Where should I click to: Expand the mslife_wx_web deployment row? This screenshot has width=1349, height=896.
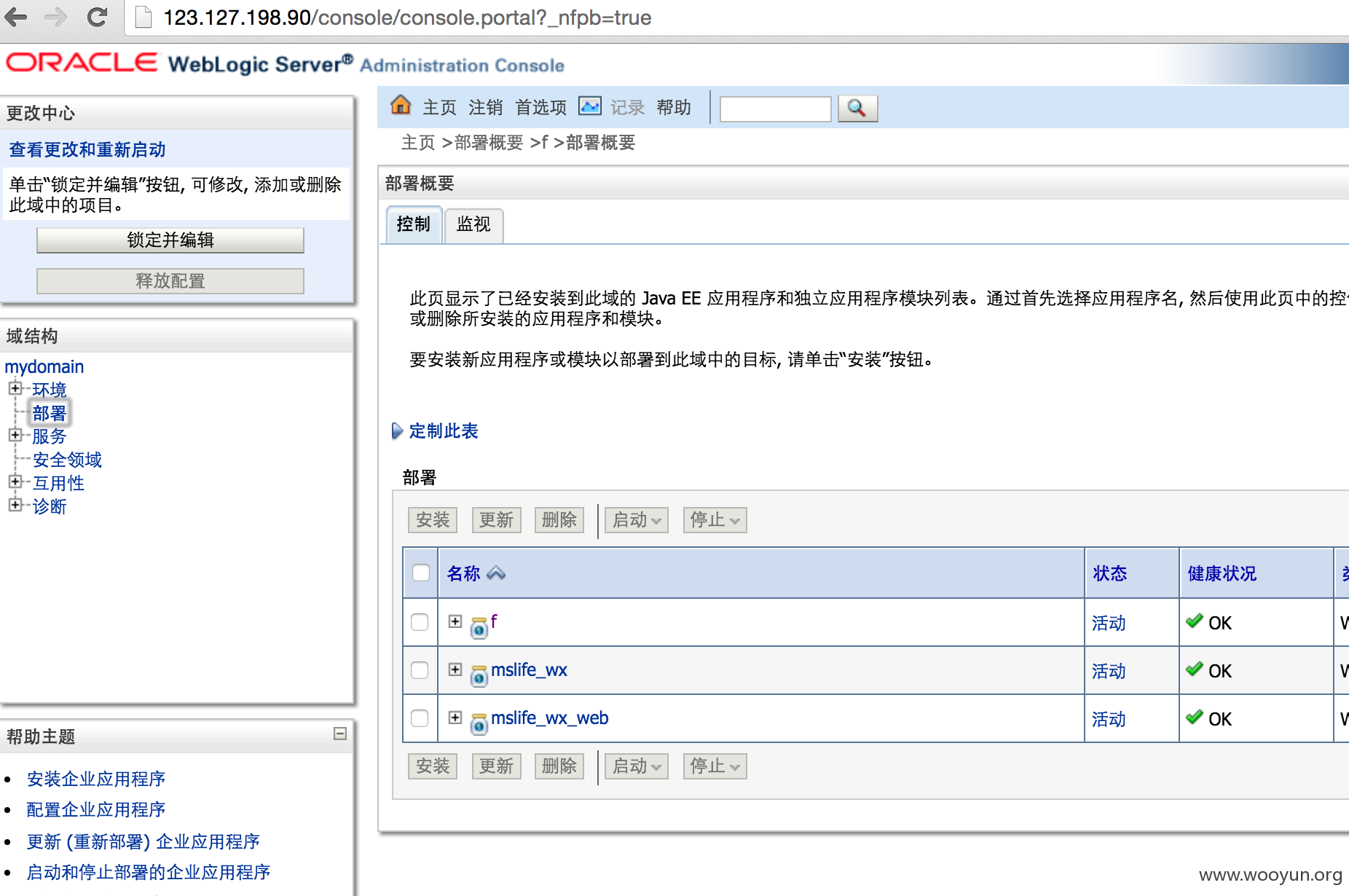click(x=455, y=718)
